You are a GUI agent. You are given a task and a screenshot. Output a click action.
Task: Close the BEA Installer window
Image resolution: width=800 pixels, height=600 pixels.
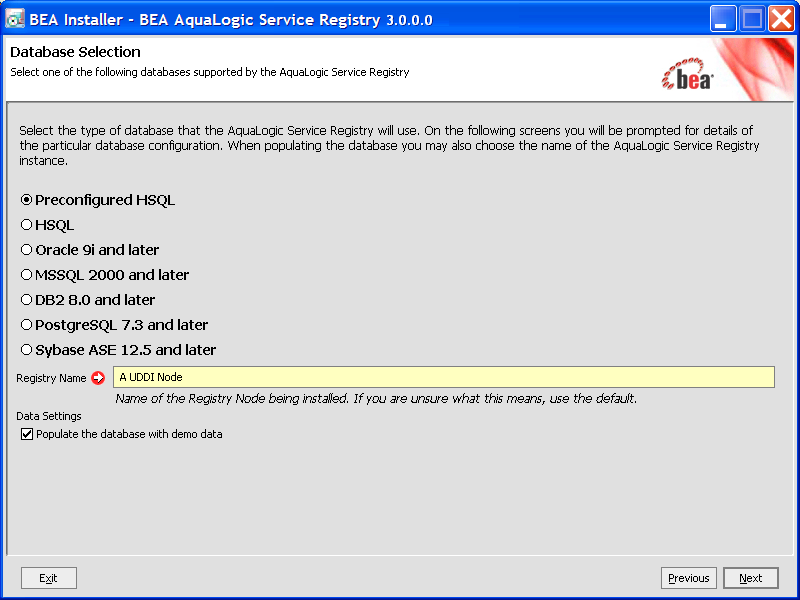[x=781, y=19]
